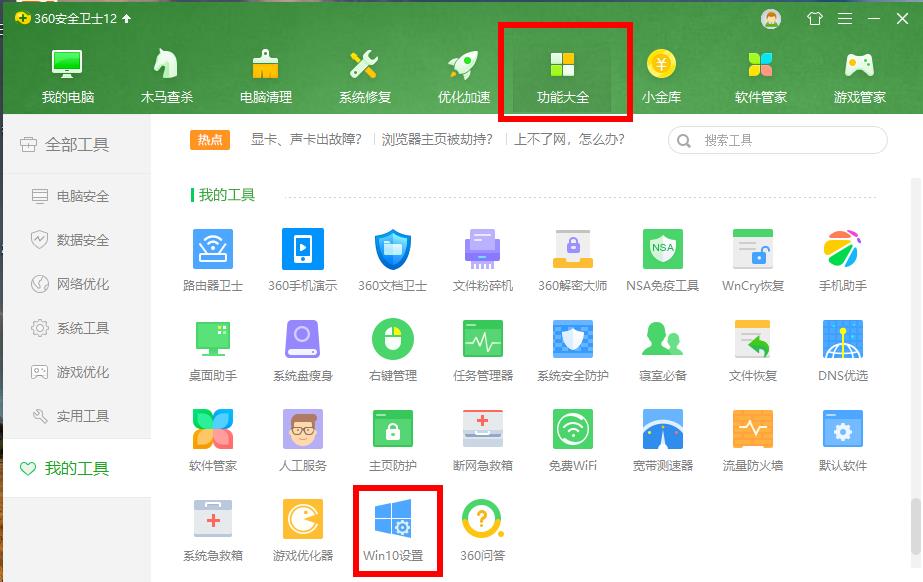Switch to 优化加速 optimization tab
Image resolution: width=923 pixels, height=582 pixels.
coord(463,77)
